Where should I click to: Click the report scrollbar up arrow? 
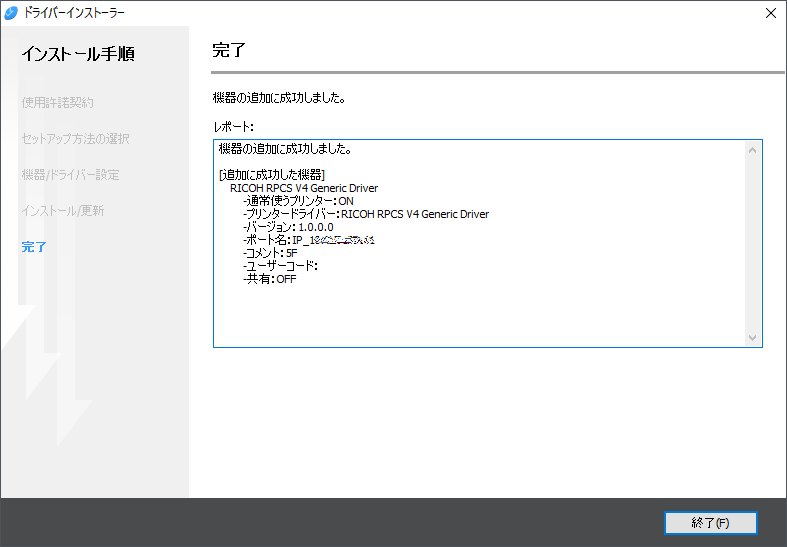753,149
